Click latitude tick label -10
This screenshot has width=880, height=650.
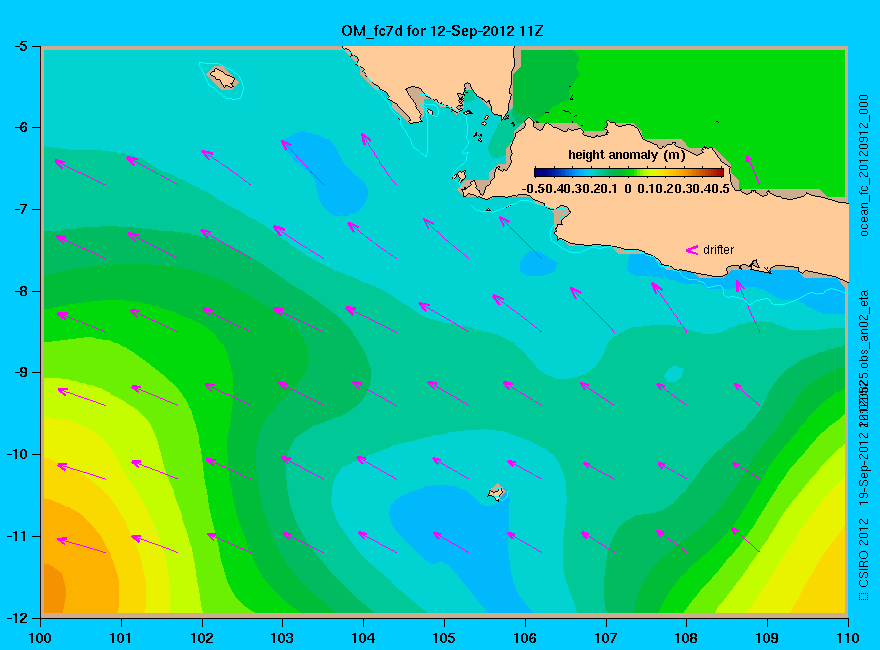tap(17, 454)
